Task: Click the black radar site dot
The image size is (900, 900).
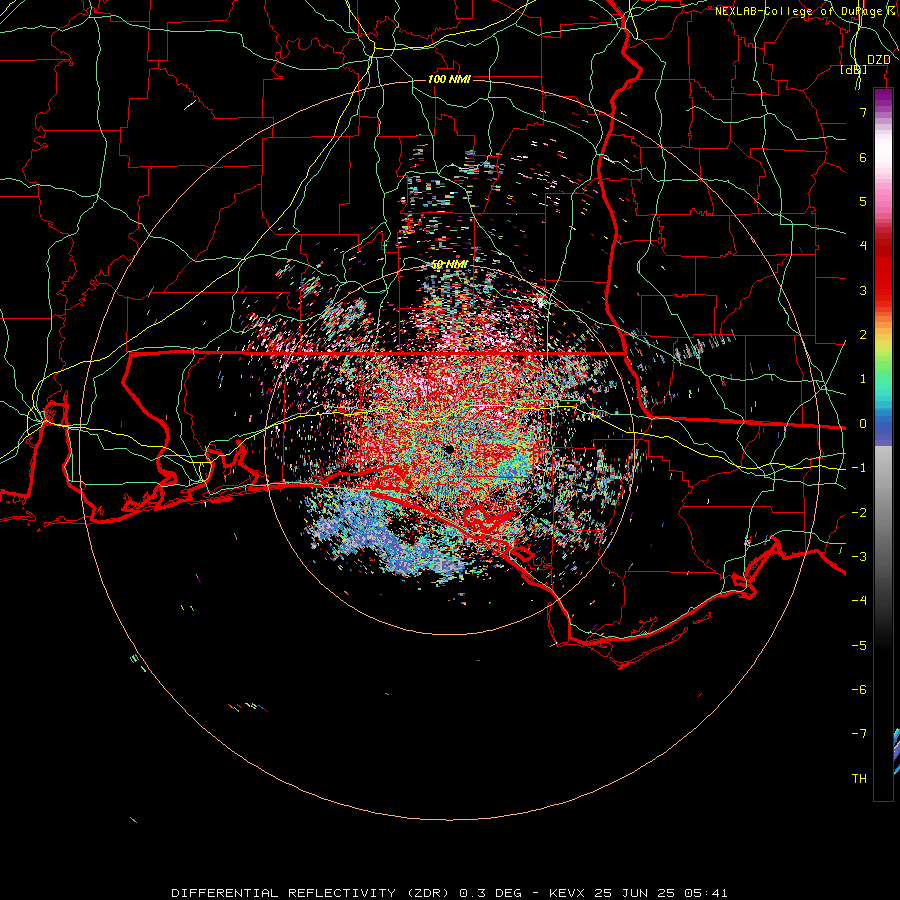Action: (x=449, y=449)
